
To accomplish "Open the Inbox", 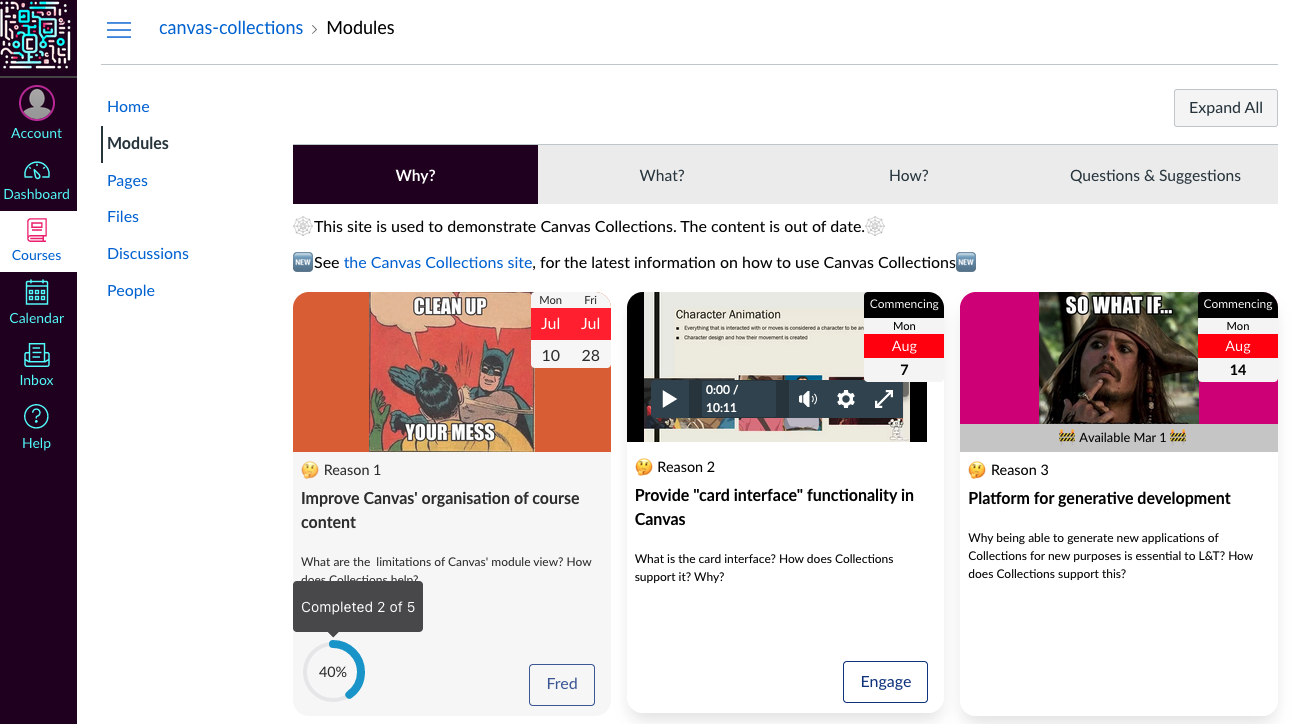I will (x=37, y=365).
